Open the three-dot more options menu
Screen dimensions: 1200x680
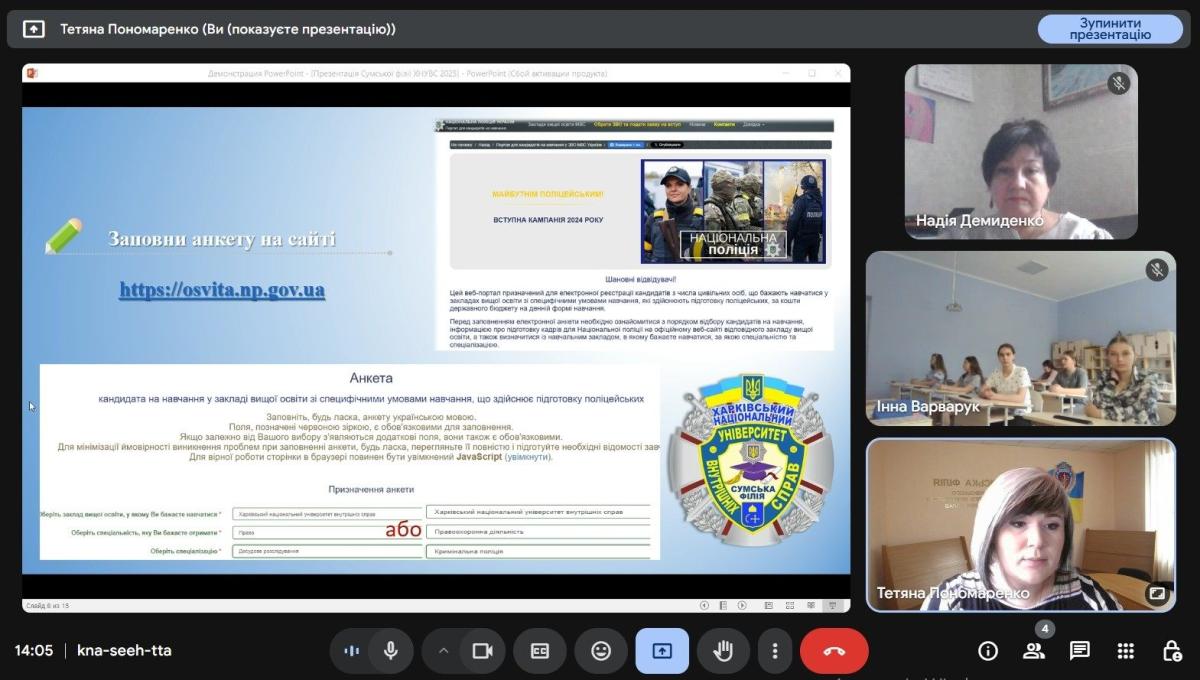tap(774, 651)
